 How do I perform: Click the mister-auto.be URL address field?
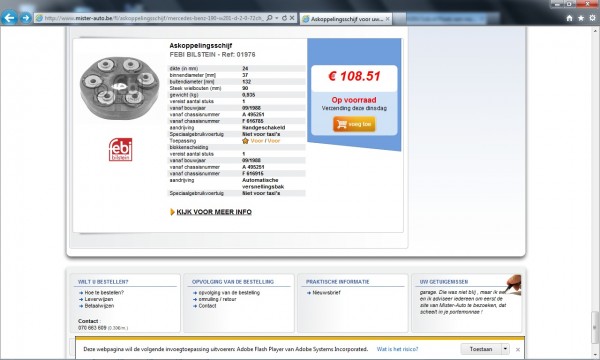click(x=154, y=18)
